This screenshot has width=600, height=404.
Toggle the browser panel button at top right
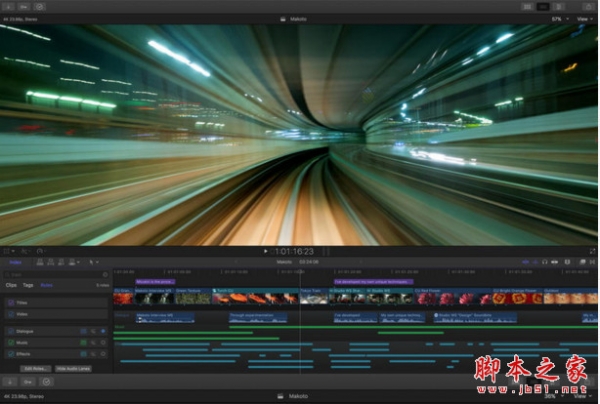527,7
